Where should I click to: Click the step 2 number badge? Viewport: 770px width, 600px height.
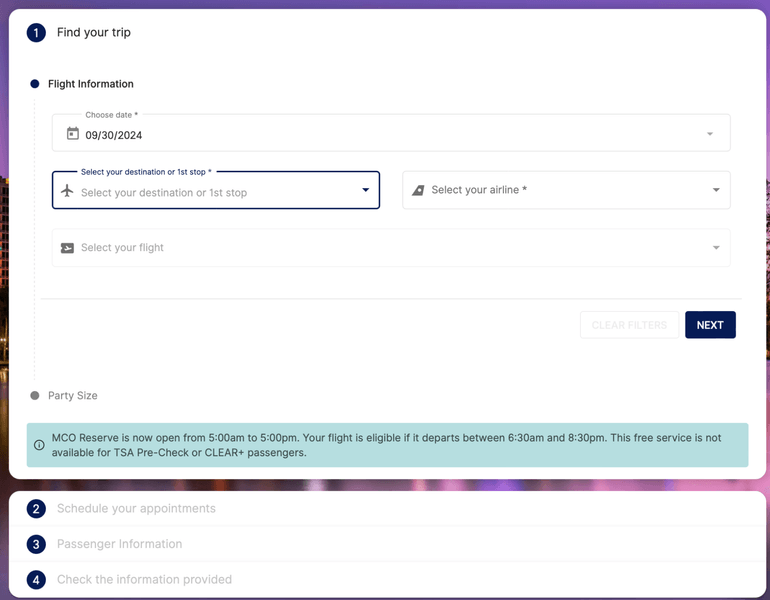click(36, 509)
